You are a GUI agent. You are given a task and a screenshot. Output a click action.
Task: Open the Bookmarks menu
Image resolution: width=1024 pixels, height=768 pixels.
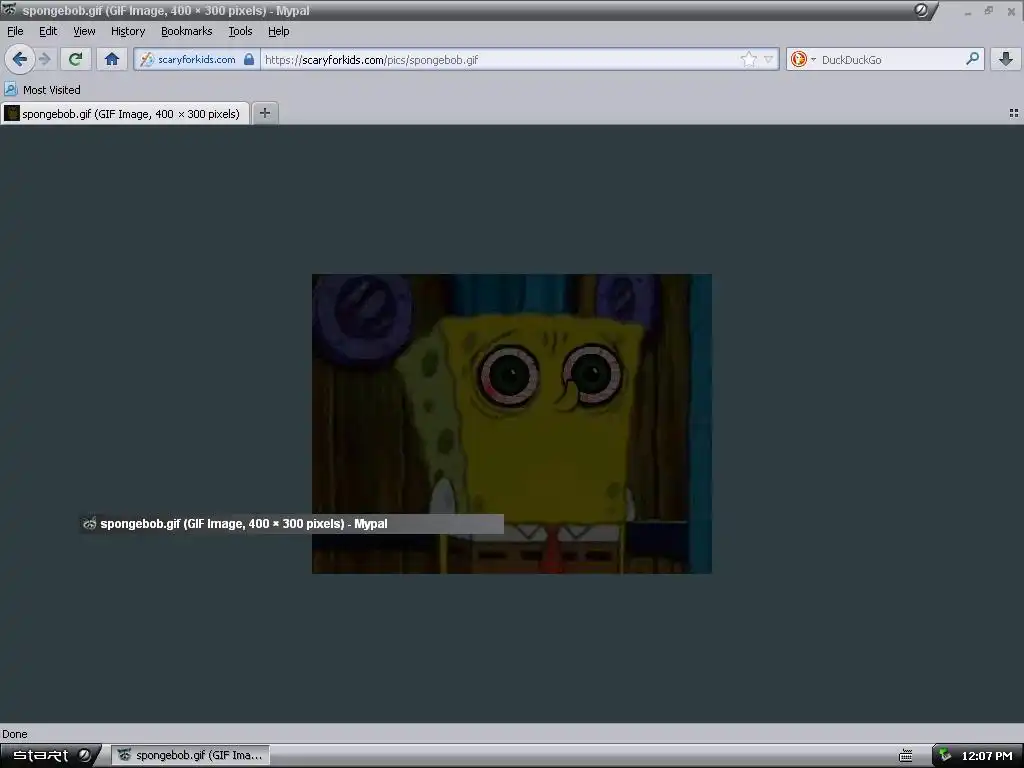tap(187, 31)
